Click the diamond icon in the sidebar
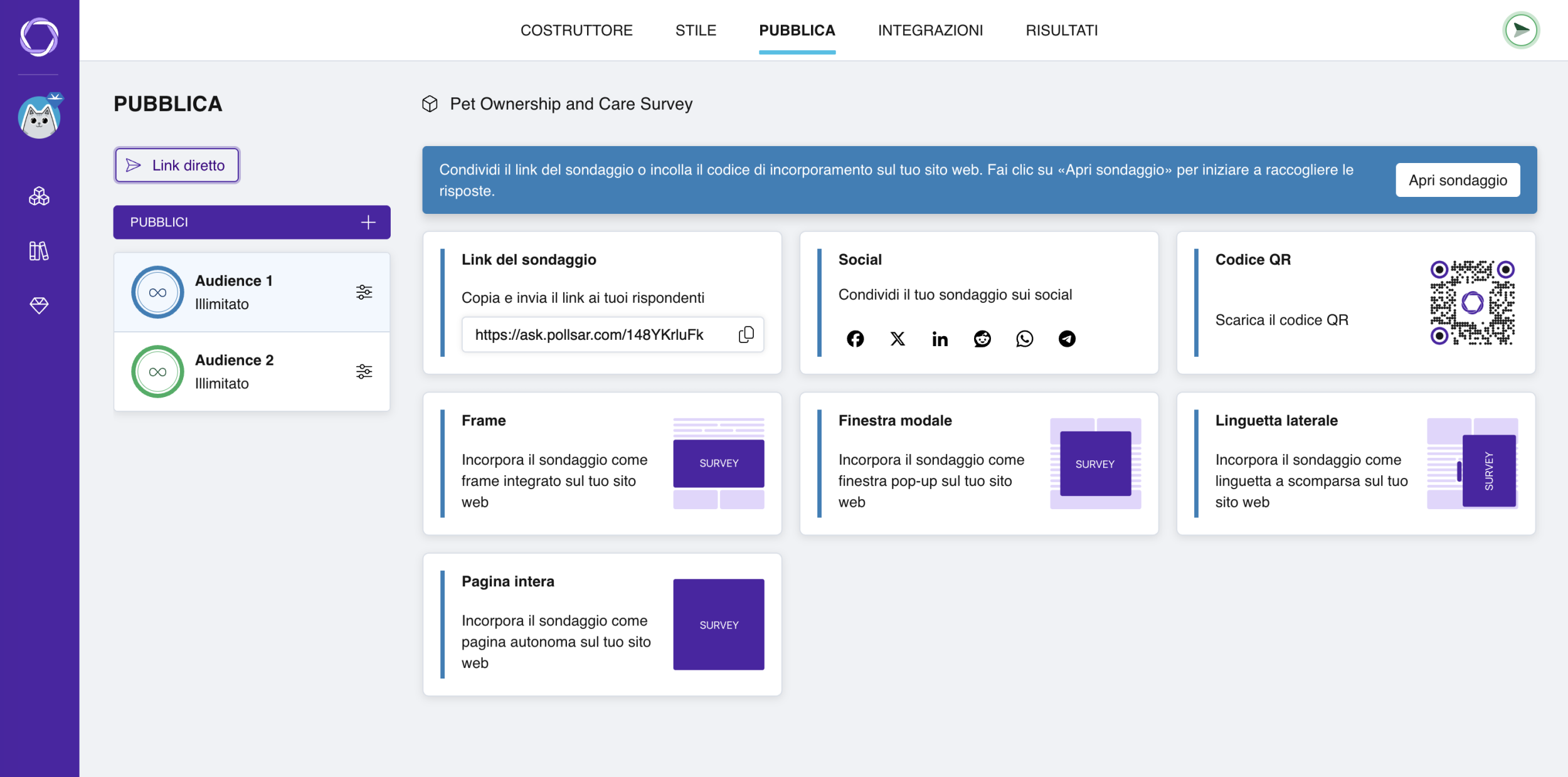 39,305
